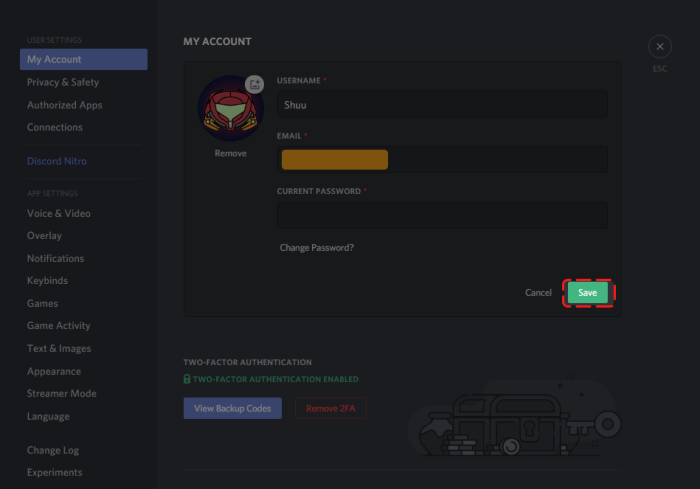700x489 pixels.
Task: Focus the Current Password field
Action: 442,215
